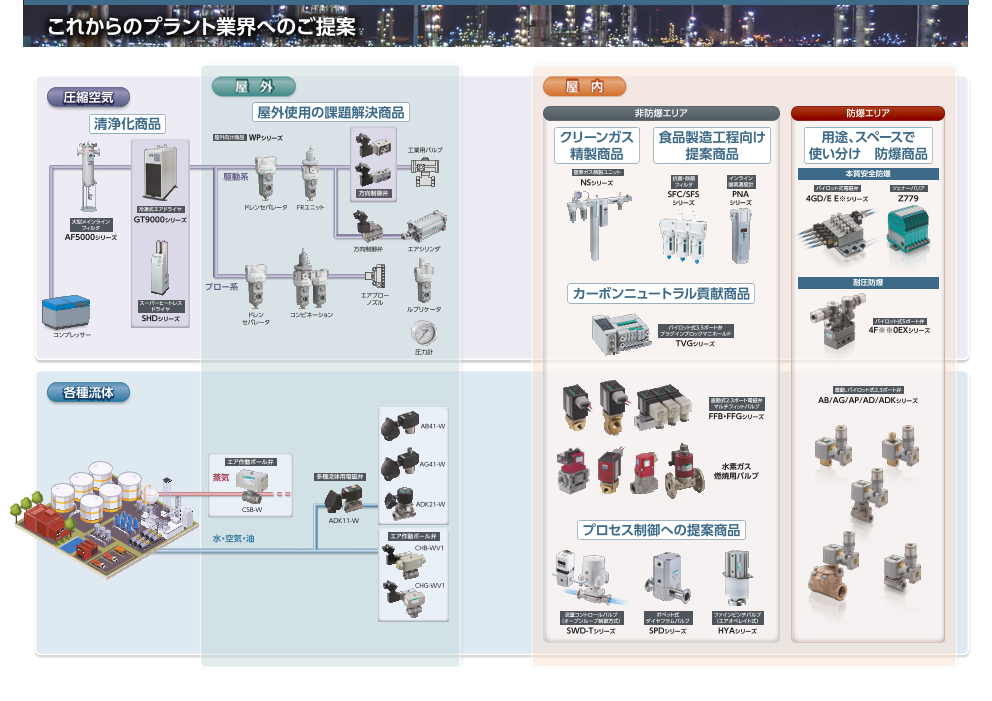Select the エアブローノズル nozzle image
The image size is (992, 701).
(x=376, y=276)
